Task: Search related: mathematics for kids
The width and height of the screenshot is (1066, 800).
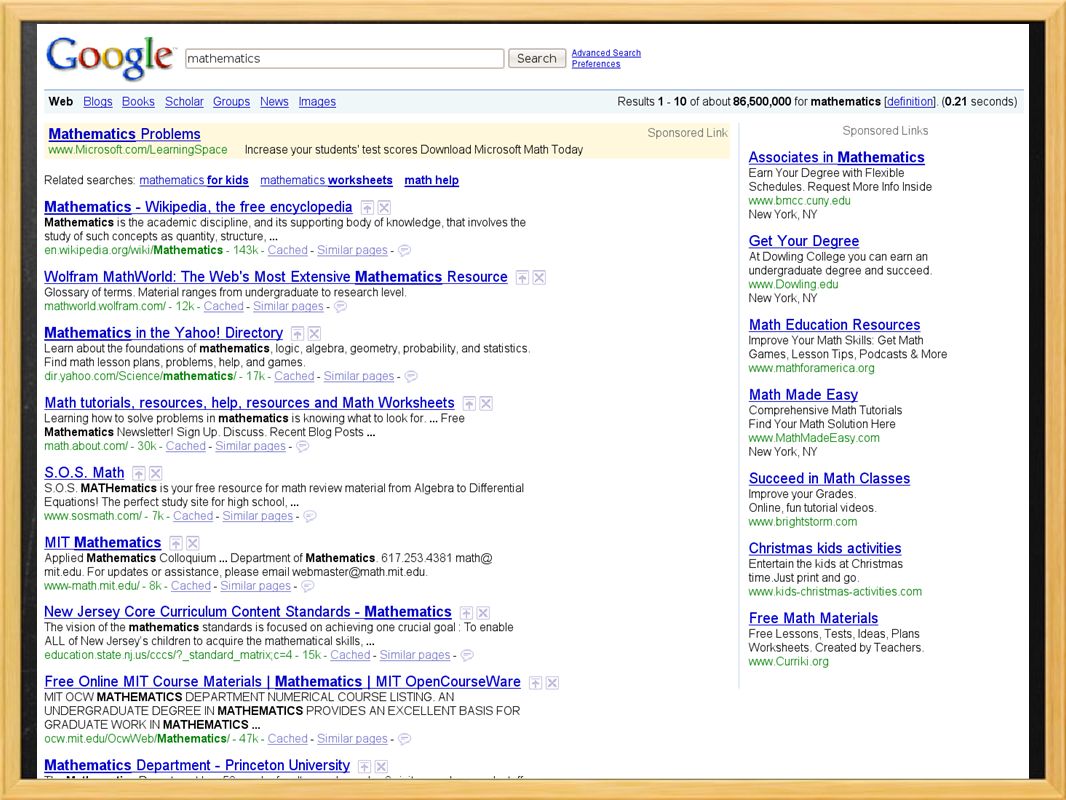Action: click(x=194, y=180)
